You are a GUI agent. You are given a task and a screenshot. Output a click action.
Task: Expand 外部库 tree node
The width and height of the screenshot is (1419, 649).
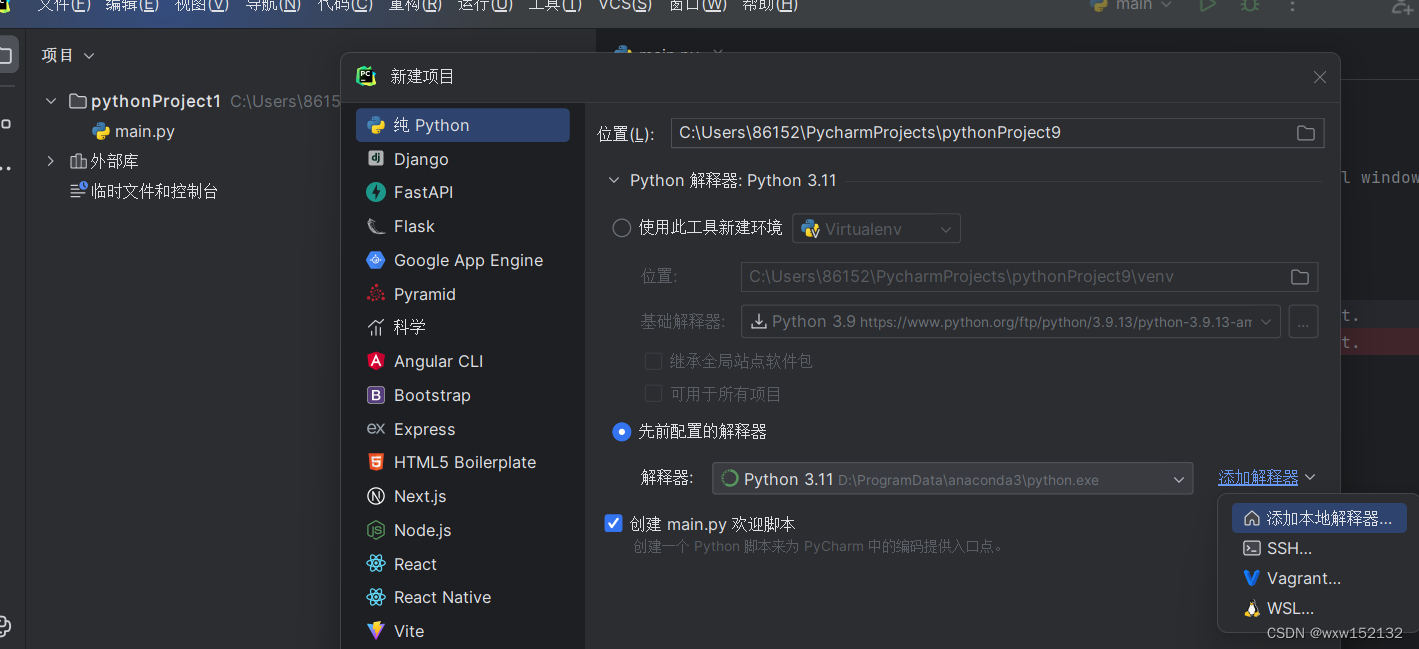[x=51, y=161]
